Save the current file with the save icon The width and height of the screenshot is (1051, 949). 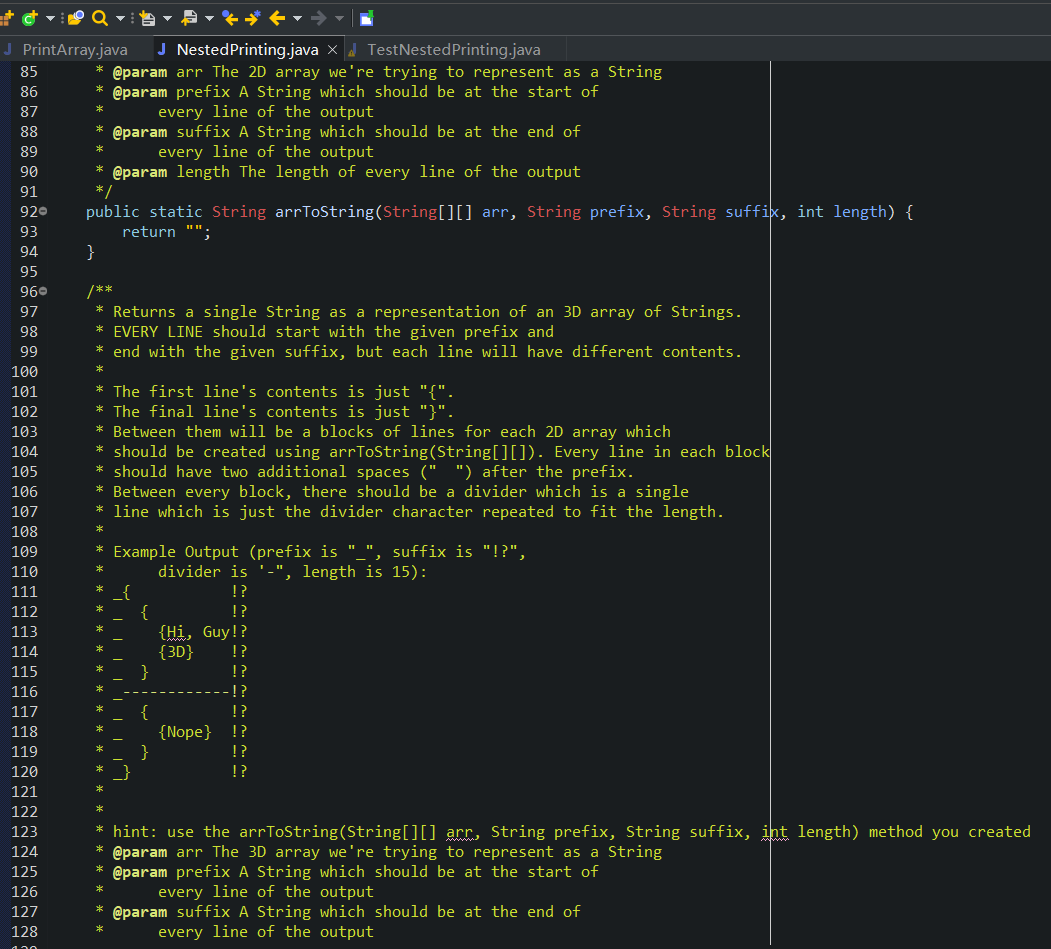148,17
